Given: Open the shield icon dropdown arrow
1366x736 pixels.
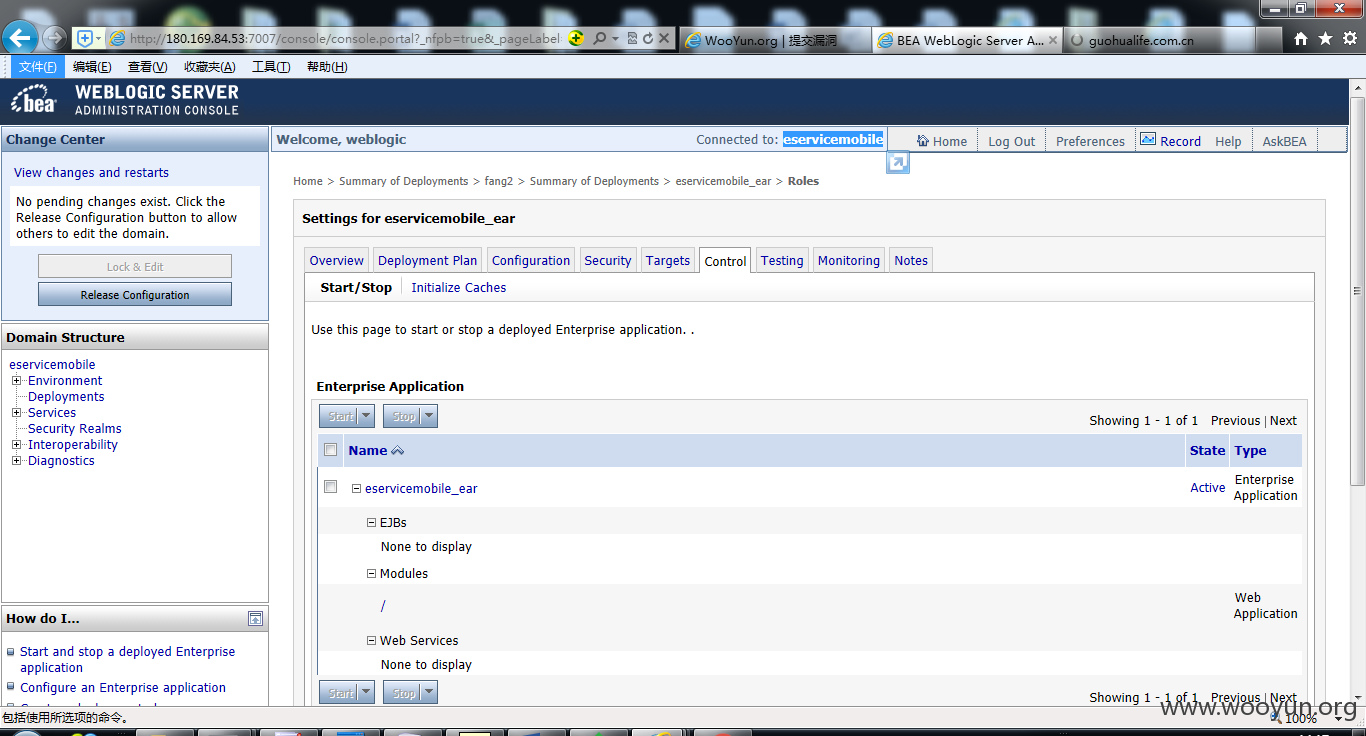Looking at the screenshot, I should [x=98, y=38].
